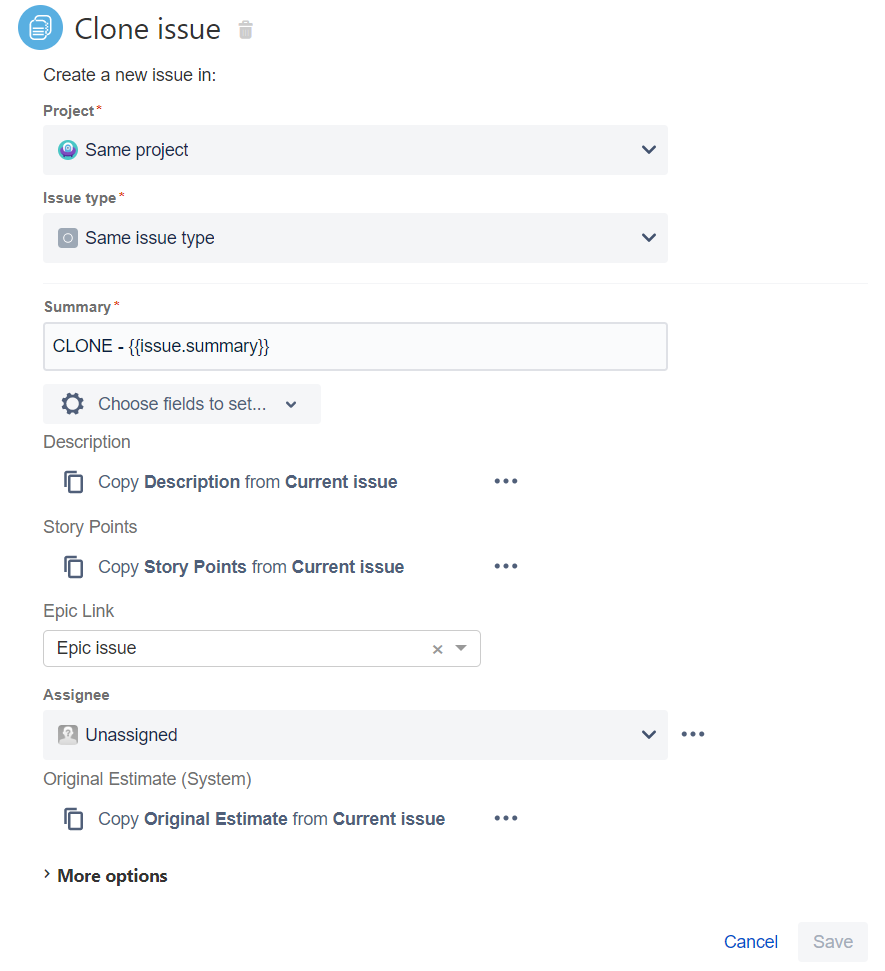885x971 pixels.
Task: Click the Cancel link
Action: [751, 942]
